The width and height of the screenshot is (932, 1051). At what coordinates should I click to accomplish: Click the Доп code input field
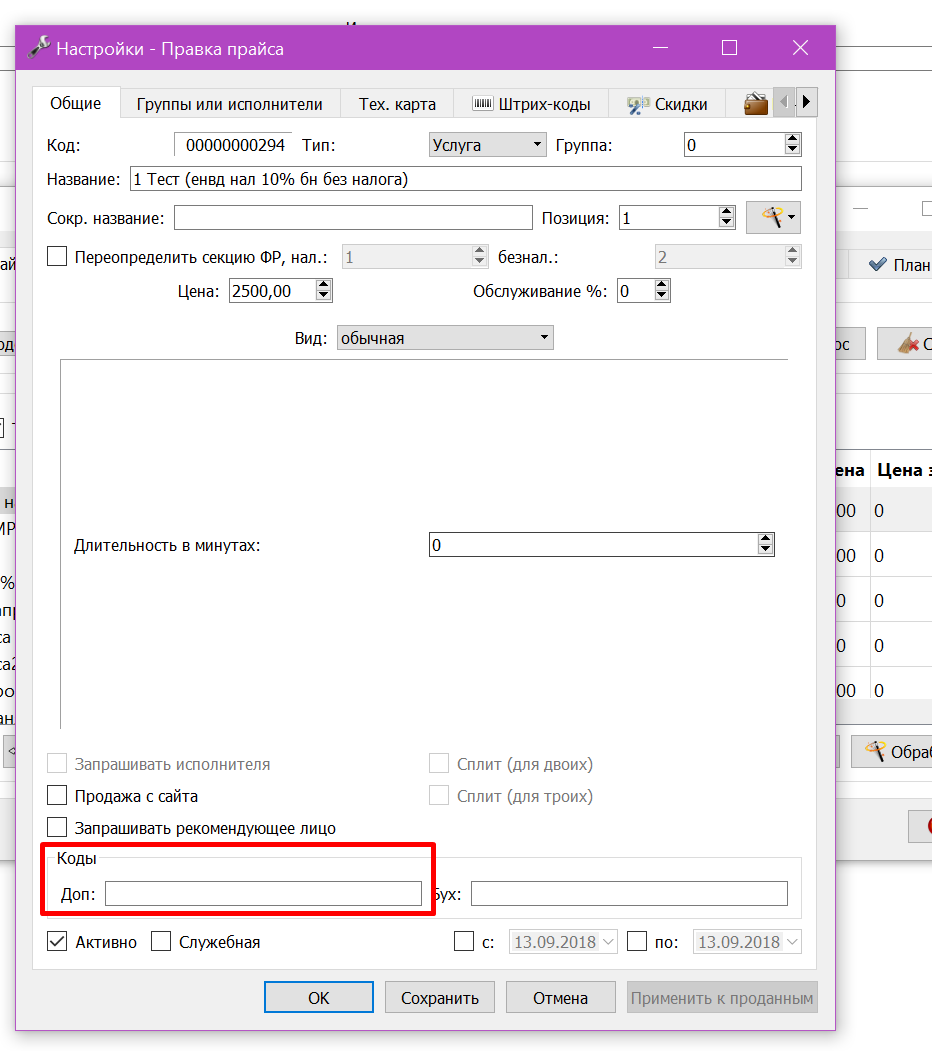click(x=264, y=893)
